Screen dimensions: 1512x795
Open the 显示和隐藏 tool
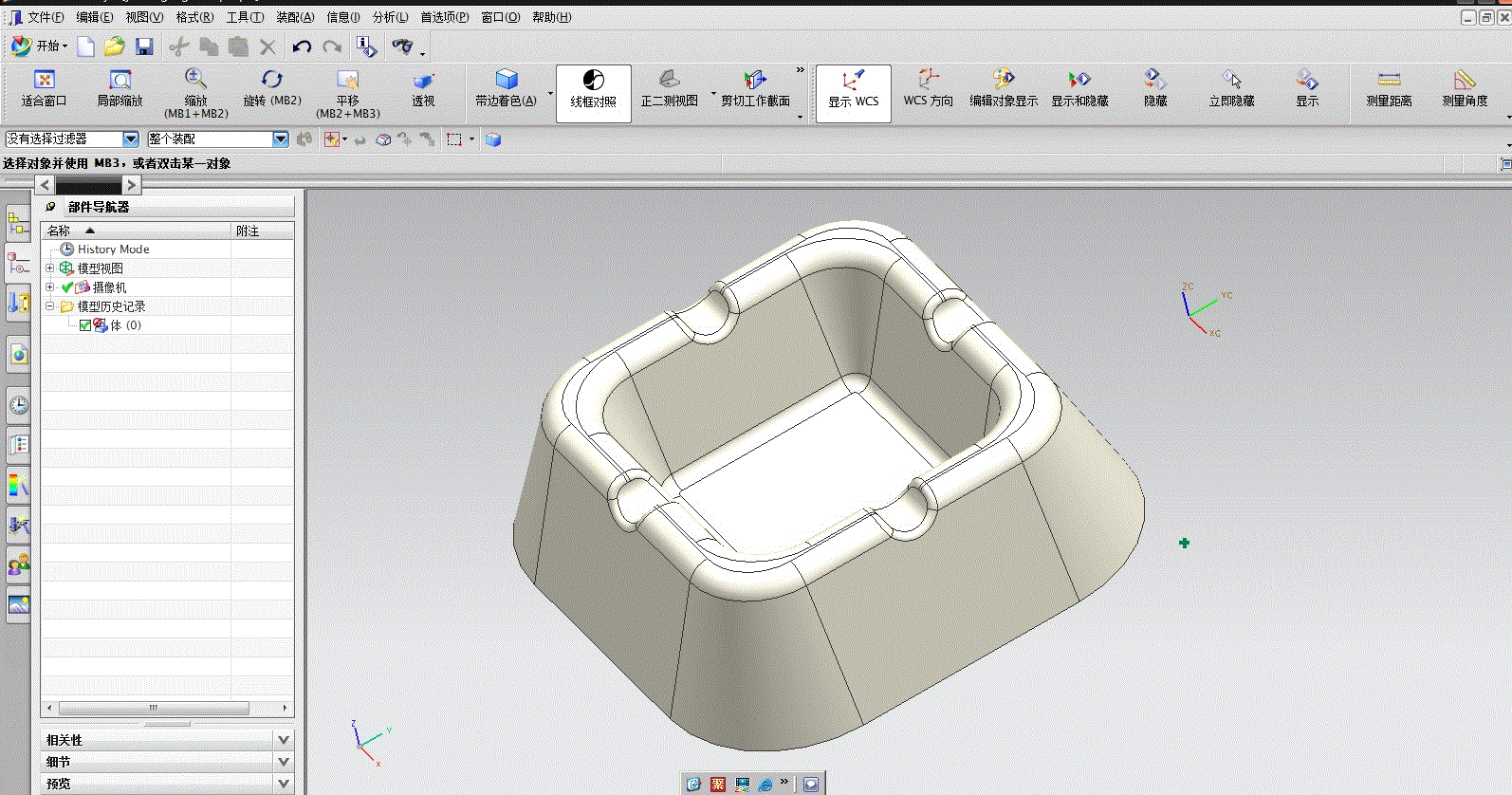pos(1079,81)
